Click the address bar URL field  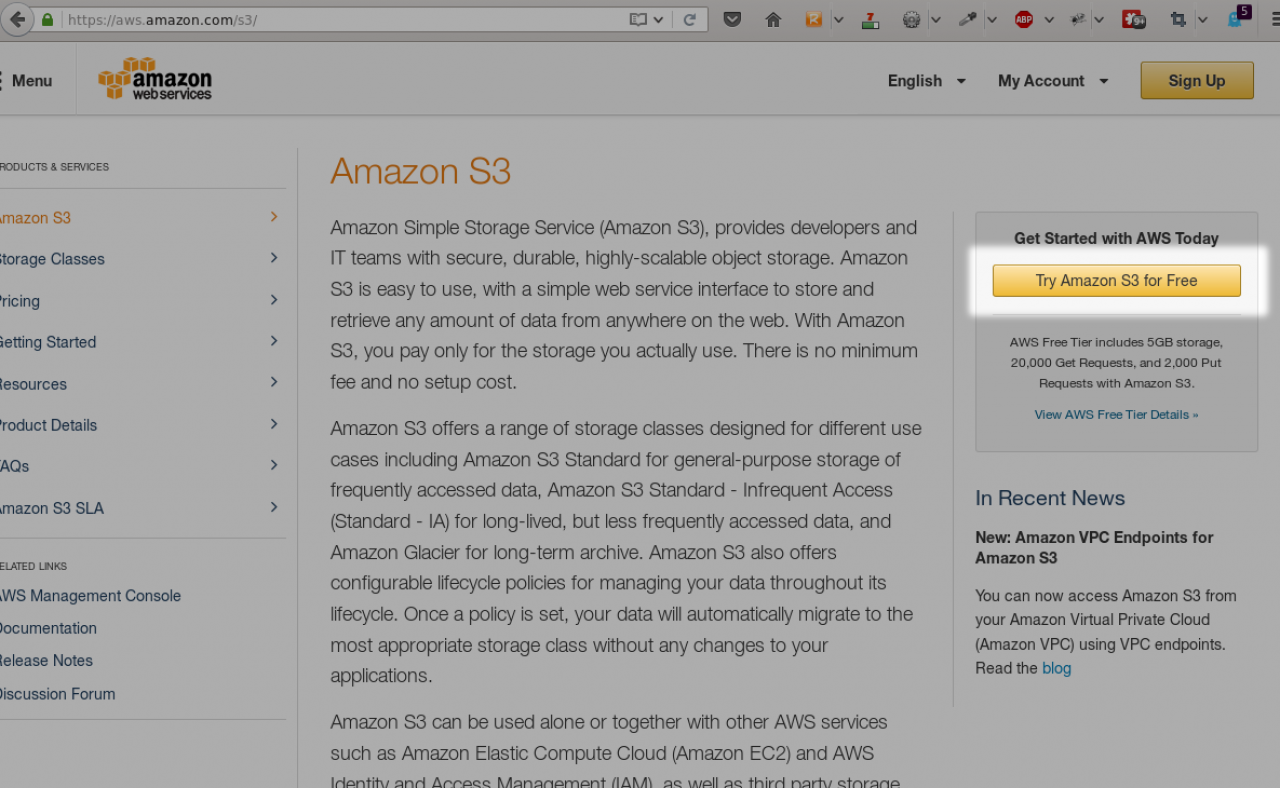click(x=340, y=19)
